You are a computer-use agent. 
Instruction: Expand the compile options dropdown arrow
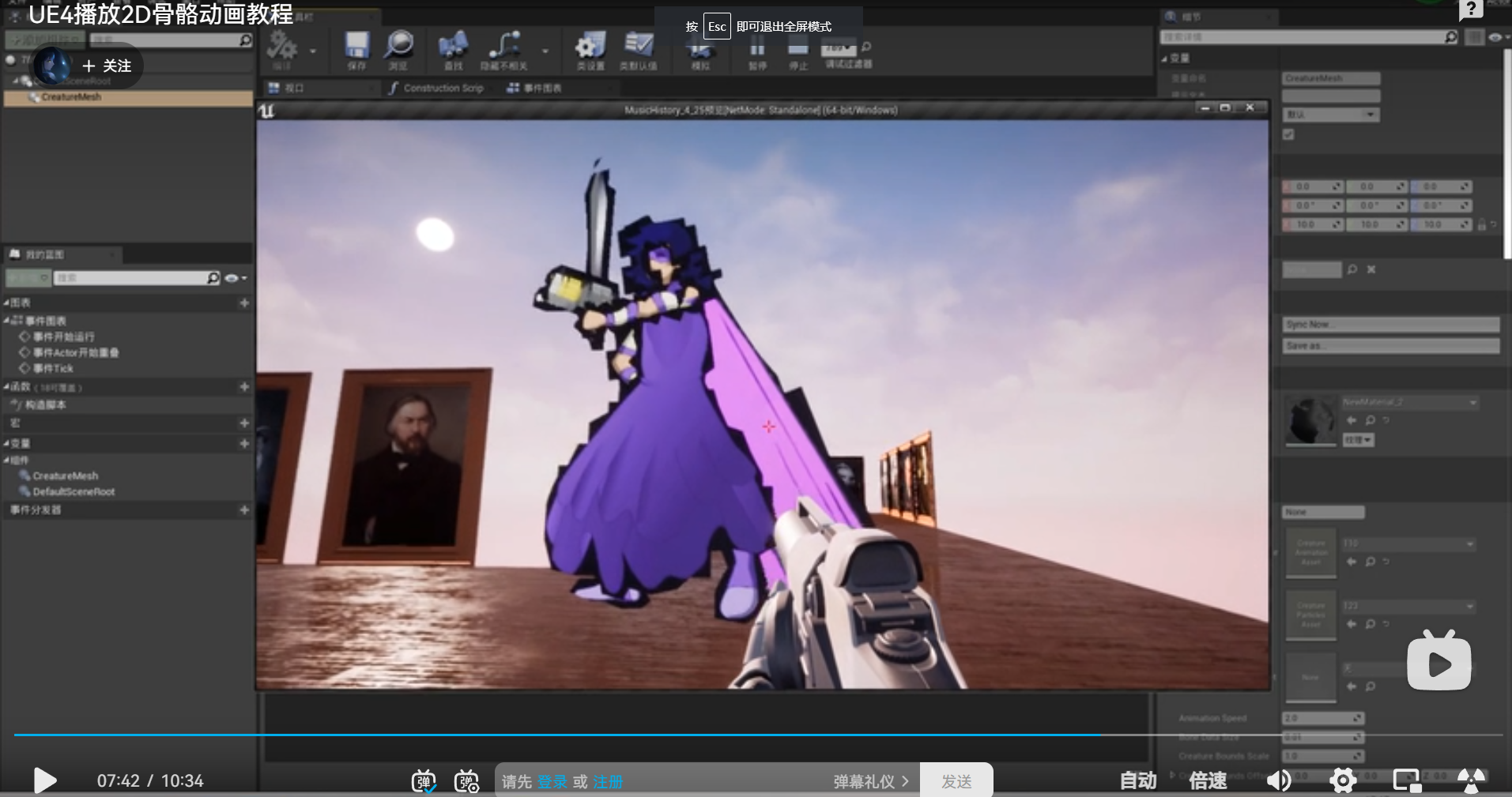(313, 51)
